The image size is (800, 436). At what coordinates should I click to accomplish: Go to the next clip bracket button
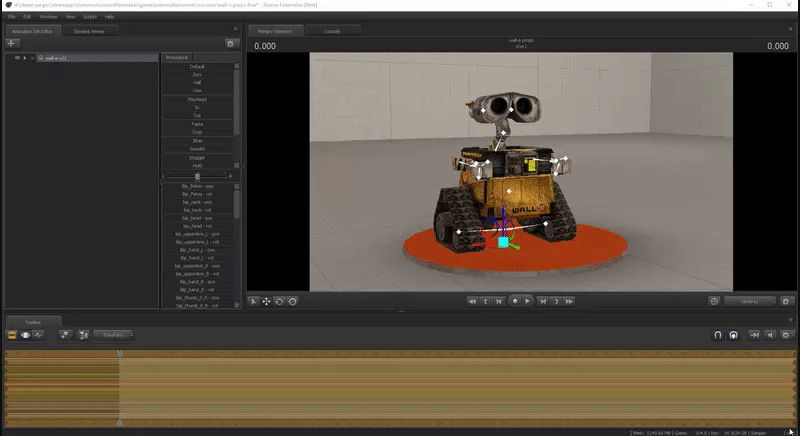click(556, 301)
